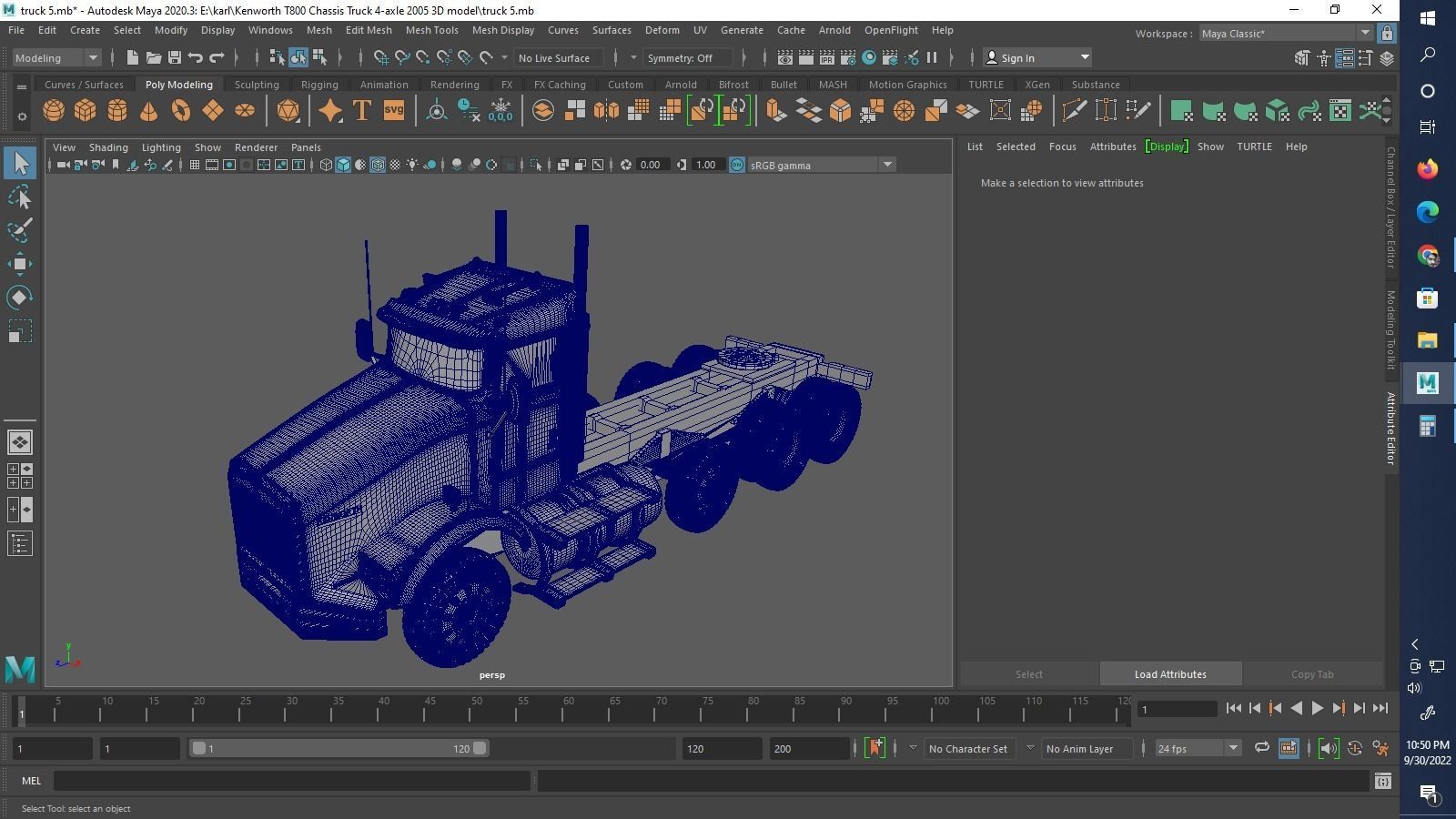The height and width of the screenshot is (819, 1456).
Task: Switch to the single pane layout
Action: (20, 442)
